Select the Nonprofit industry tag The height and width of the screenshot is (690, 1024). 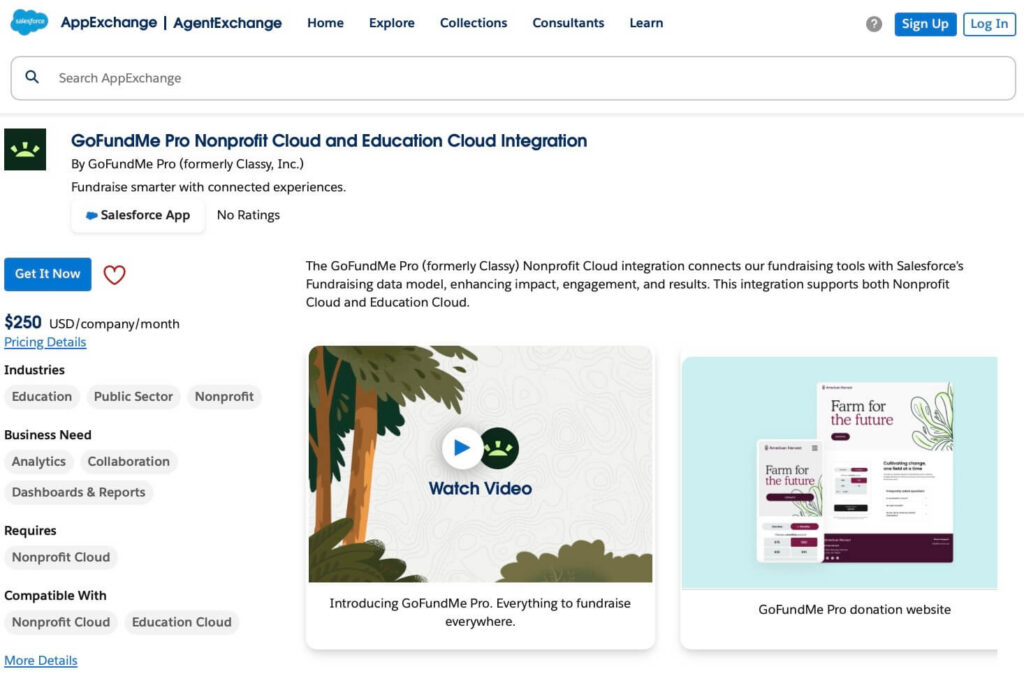pyautogui.click(x=224, y=397)
